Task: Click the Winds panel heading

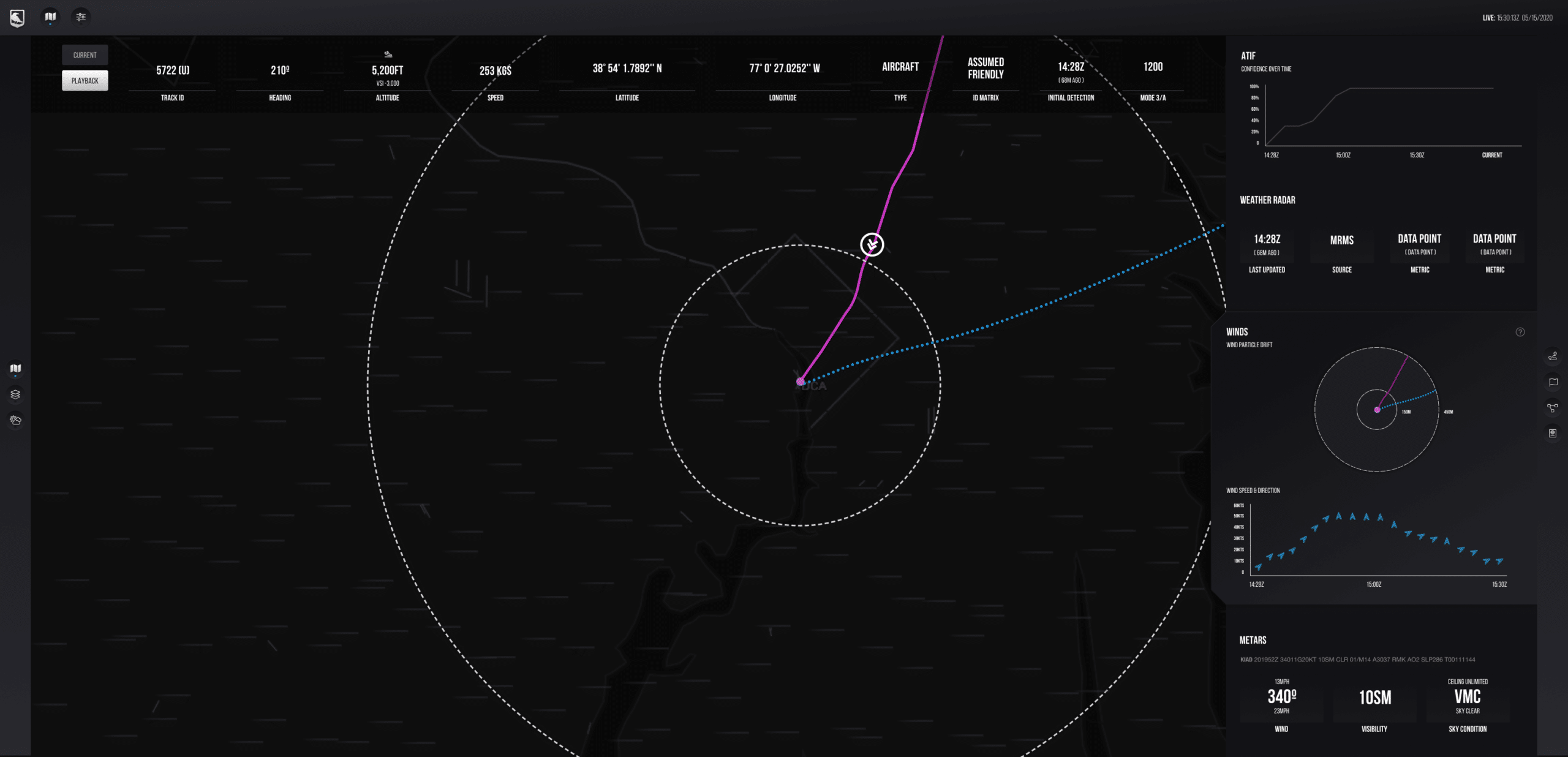Action: click(1237, 332)
